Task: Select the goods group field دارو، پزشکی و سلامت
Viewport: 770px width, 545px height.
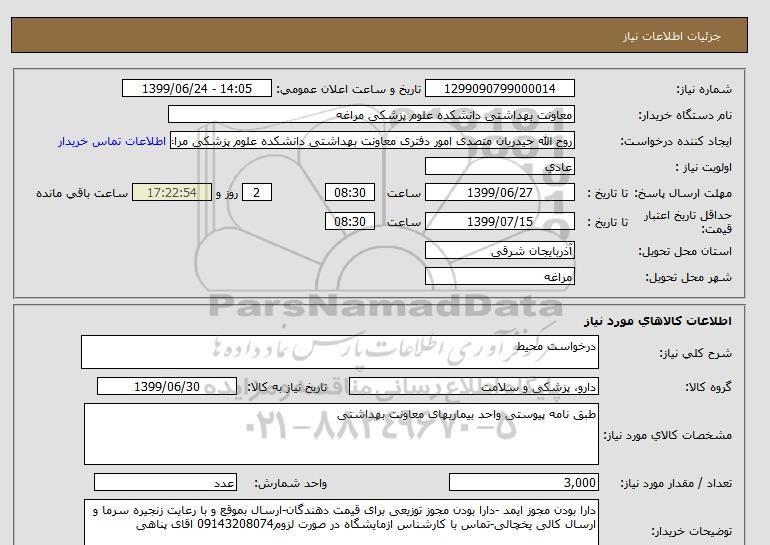Action: tap(473, 386)
